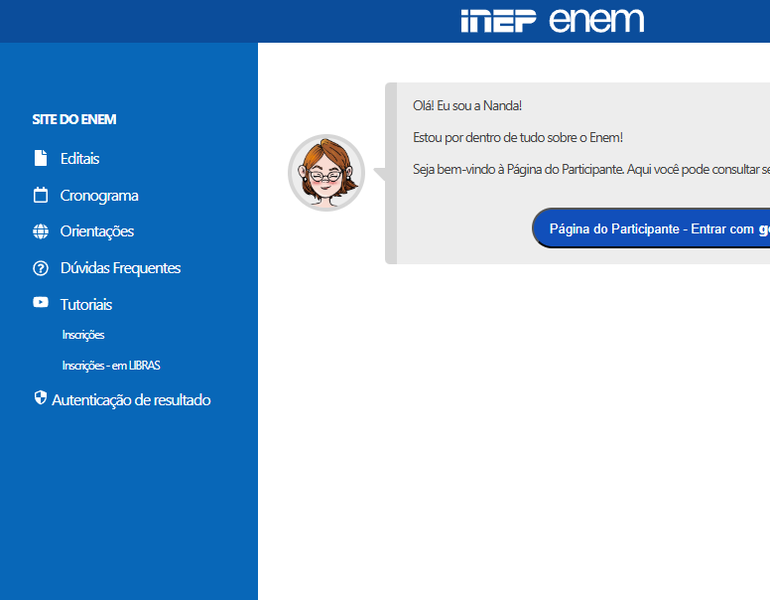Image resolution: width=770 pixels, height=600 pixels.
Task: Open the Editais sidebar link
Action: pyautogui.click(x=80, y=158)
